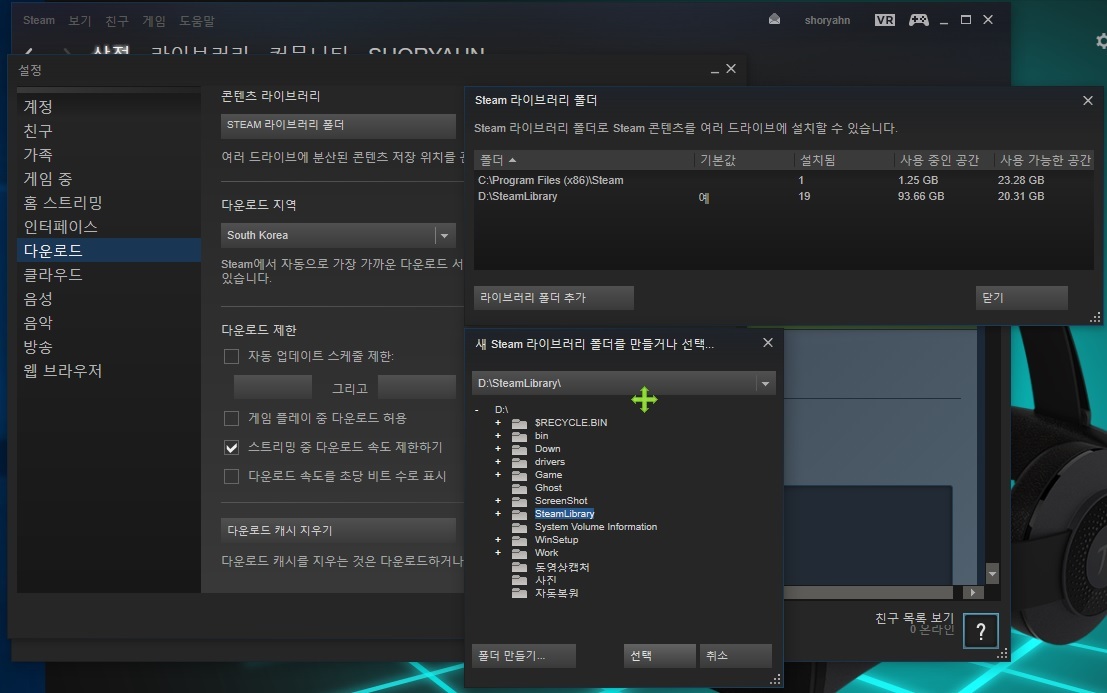Open the South Korea download region dropdown
The width and height of the screenshot is (1107, 693).
338,235
